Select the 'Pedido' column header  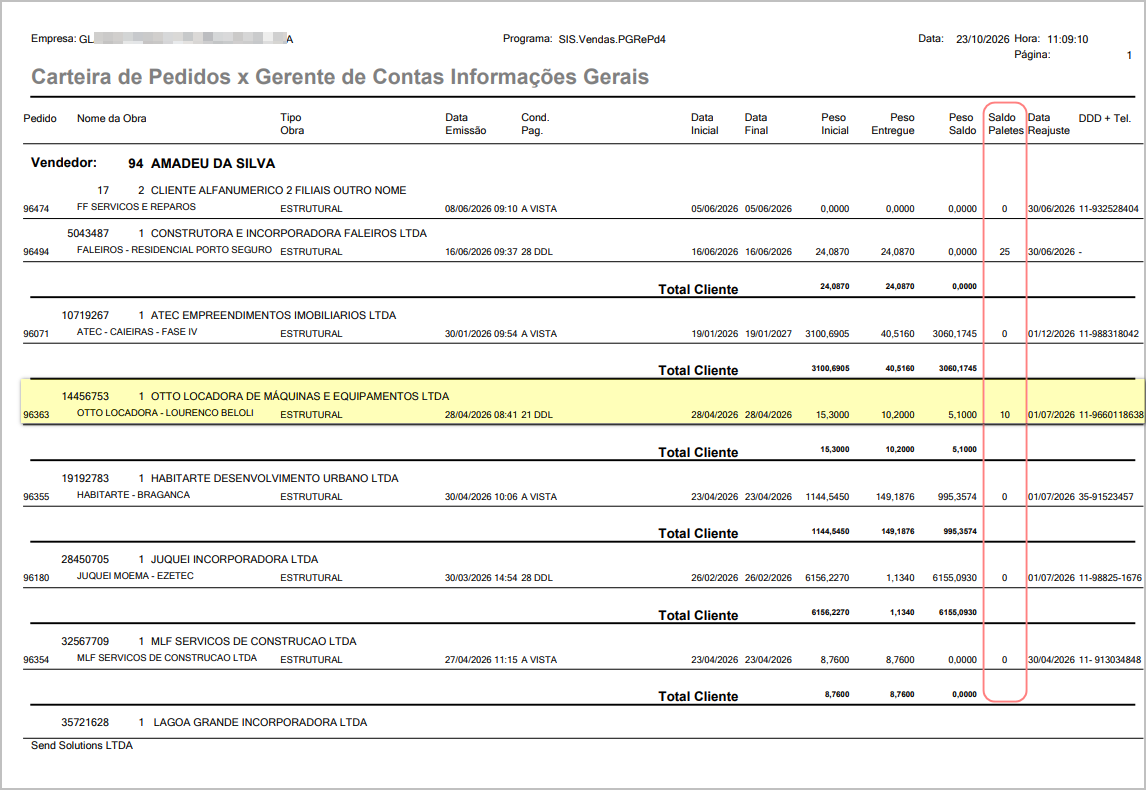click(x=39, y=118)
